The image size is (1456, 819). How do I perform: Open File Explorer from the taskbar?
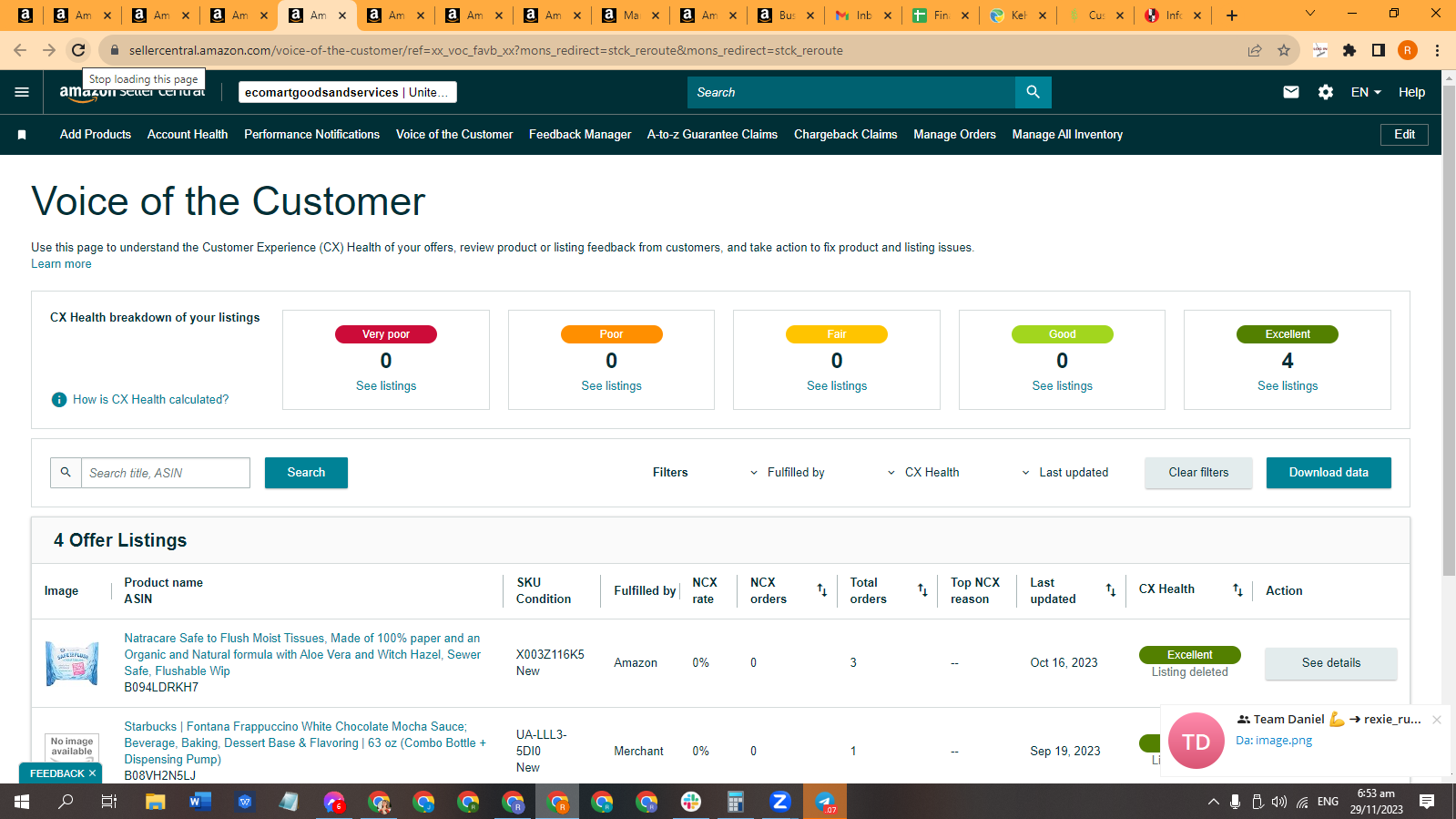[156, 802]
